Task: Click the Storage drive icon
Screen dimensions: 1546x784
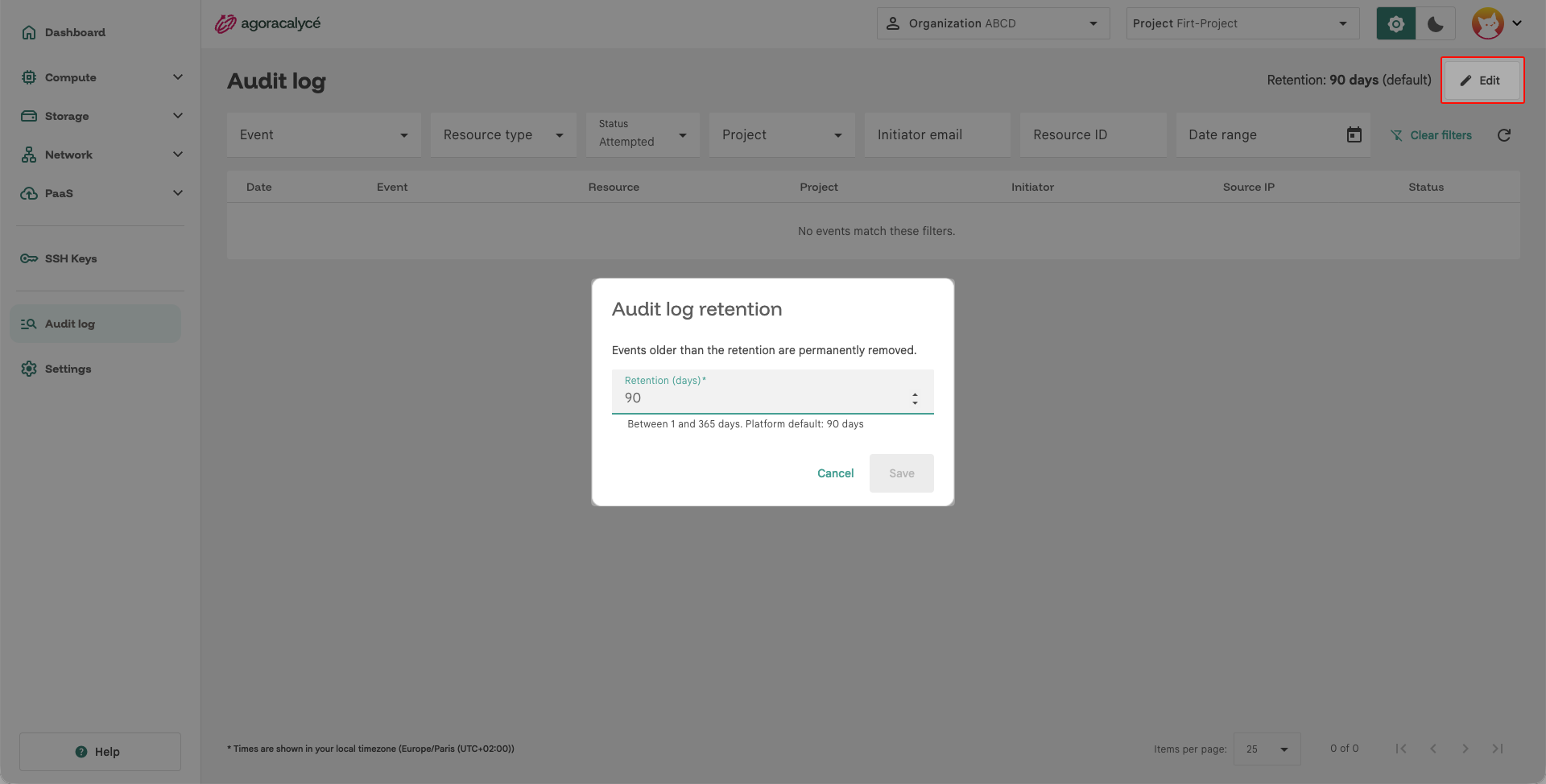Action: 29,116
